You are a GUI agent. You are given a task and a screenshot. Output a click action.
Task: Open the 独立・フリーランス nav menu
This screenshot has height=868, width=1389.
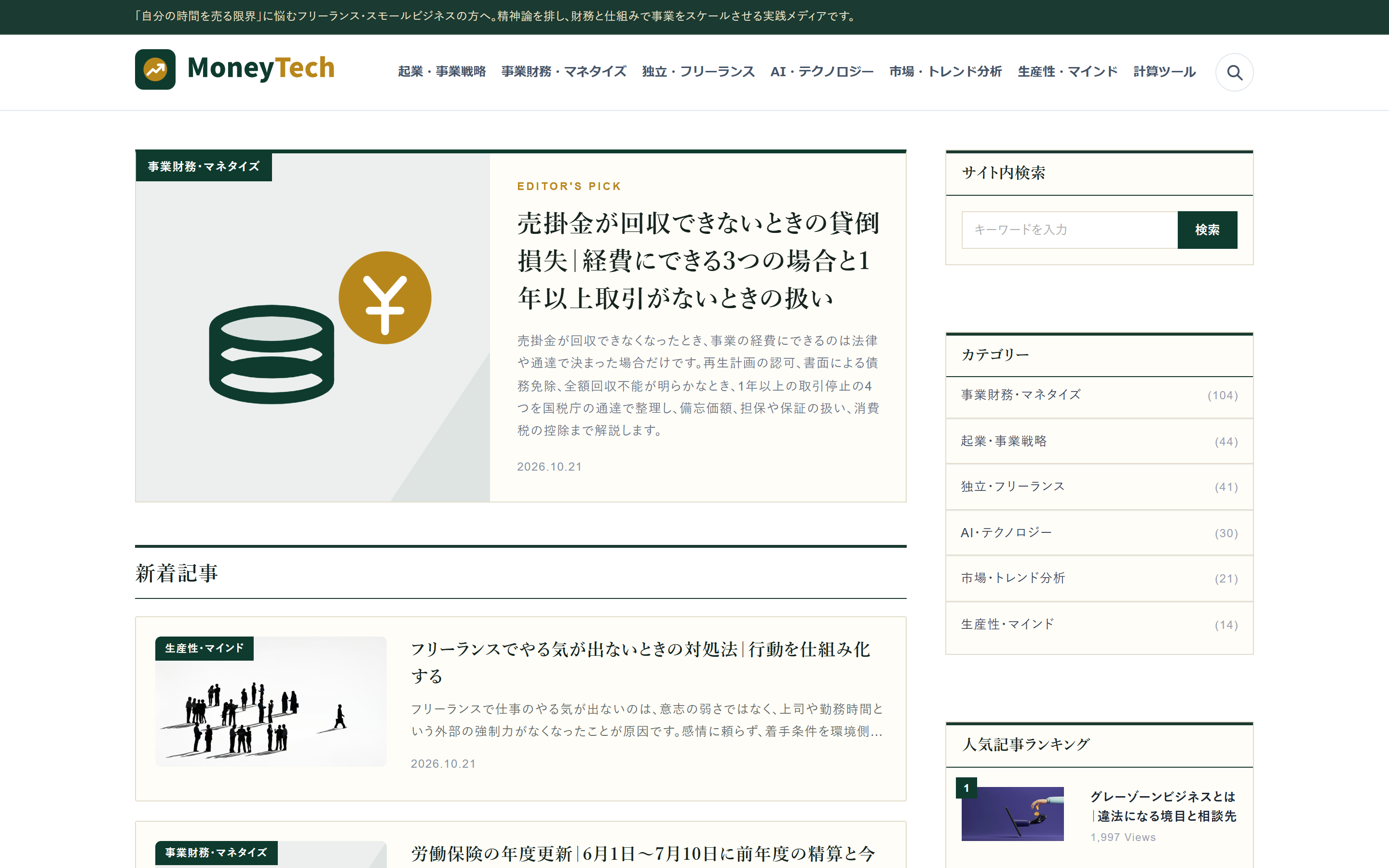(x=698, y=72)
